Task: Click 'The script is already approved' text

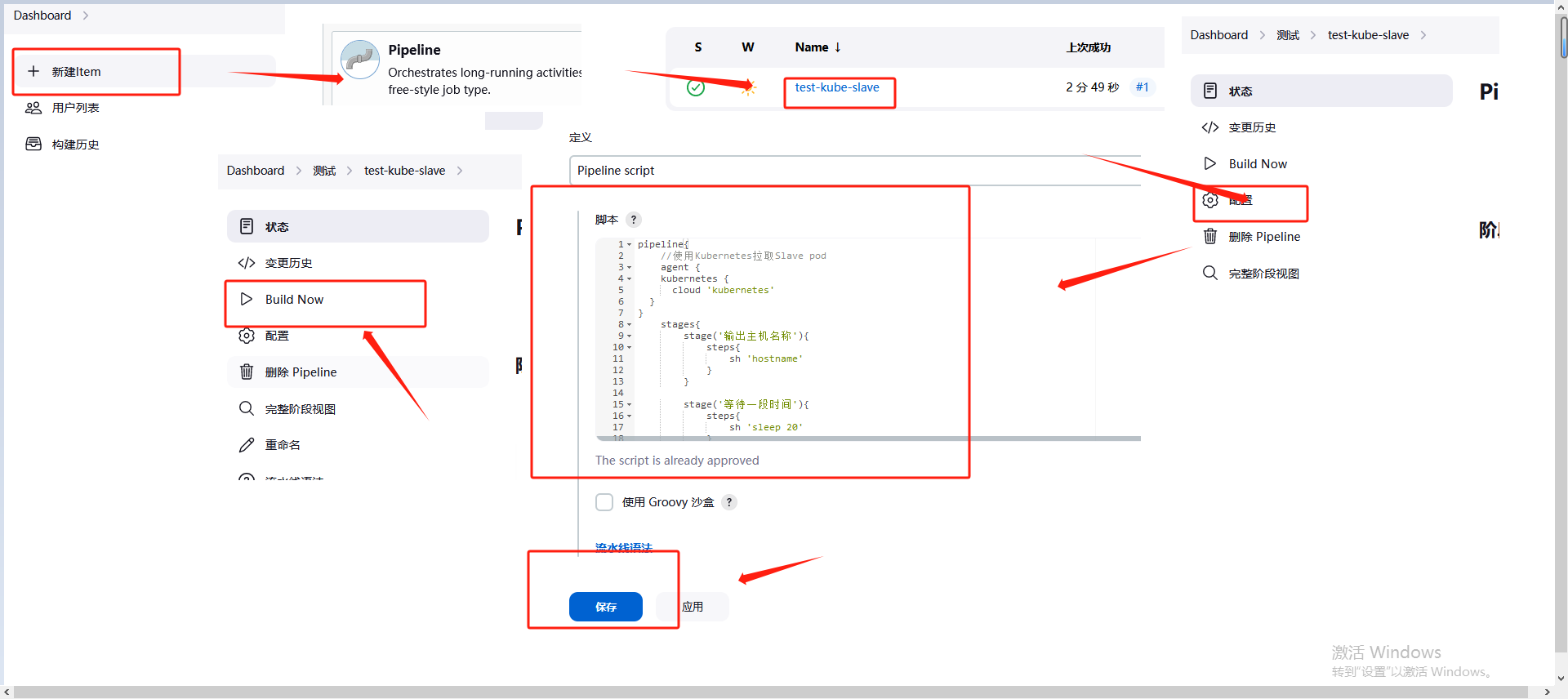Action: tap(677, 461)
